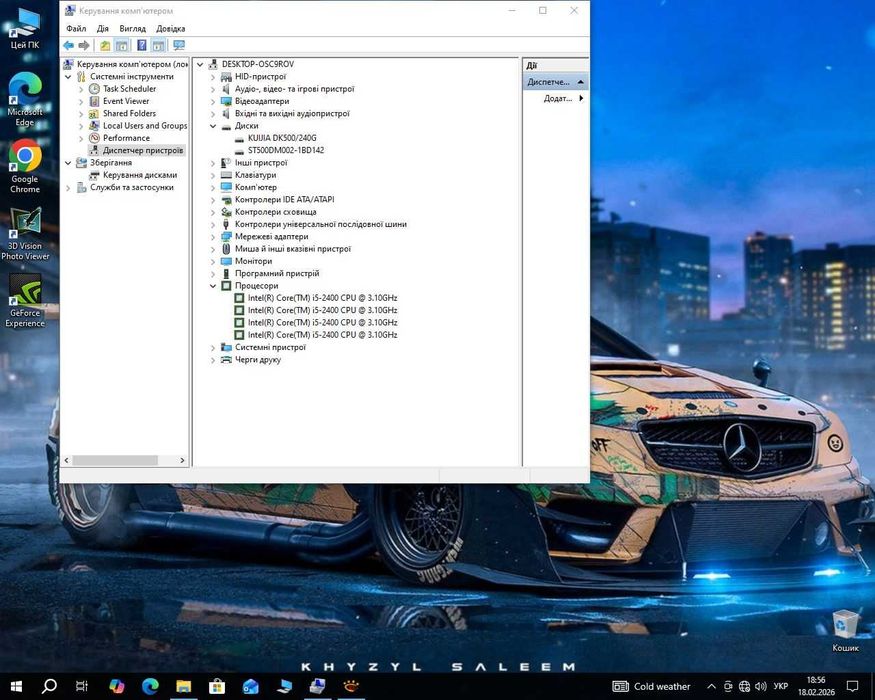The width and height of the screenshot is (875, 700).
Task: Open 3D Vision Photo Viewer desktop shortcut
Action: tap(25, 233)
